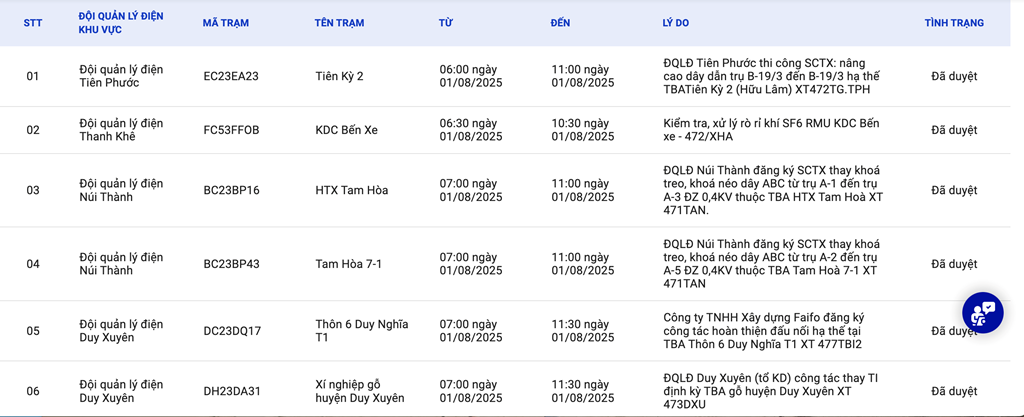
Task: Select station code DC23DQ17
Action: [x=232, y=331]
